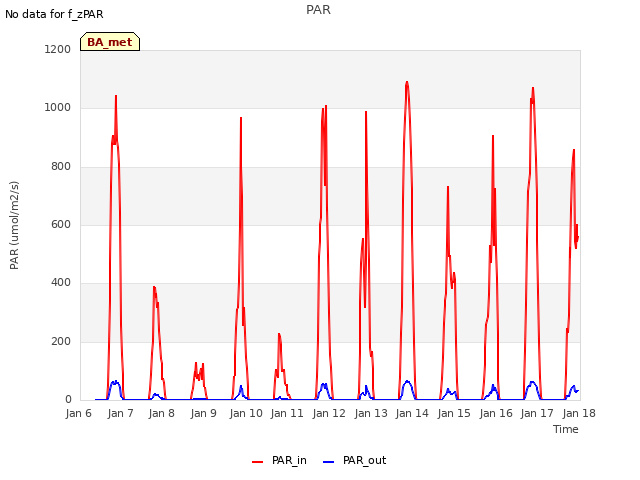The image size is (640, 480).
Task: Click the Jan 17 x-axis label
Action: pyautogui.click(x=537, y=413)
